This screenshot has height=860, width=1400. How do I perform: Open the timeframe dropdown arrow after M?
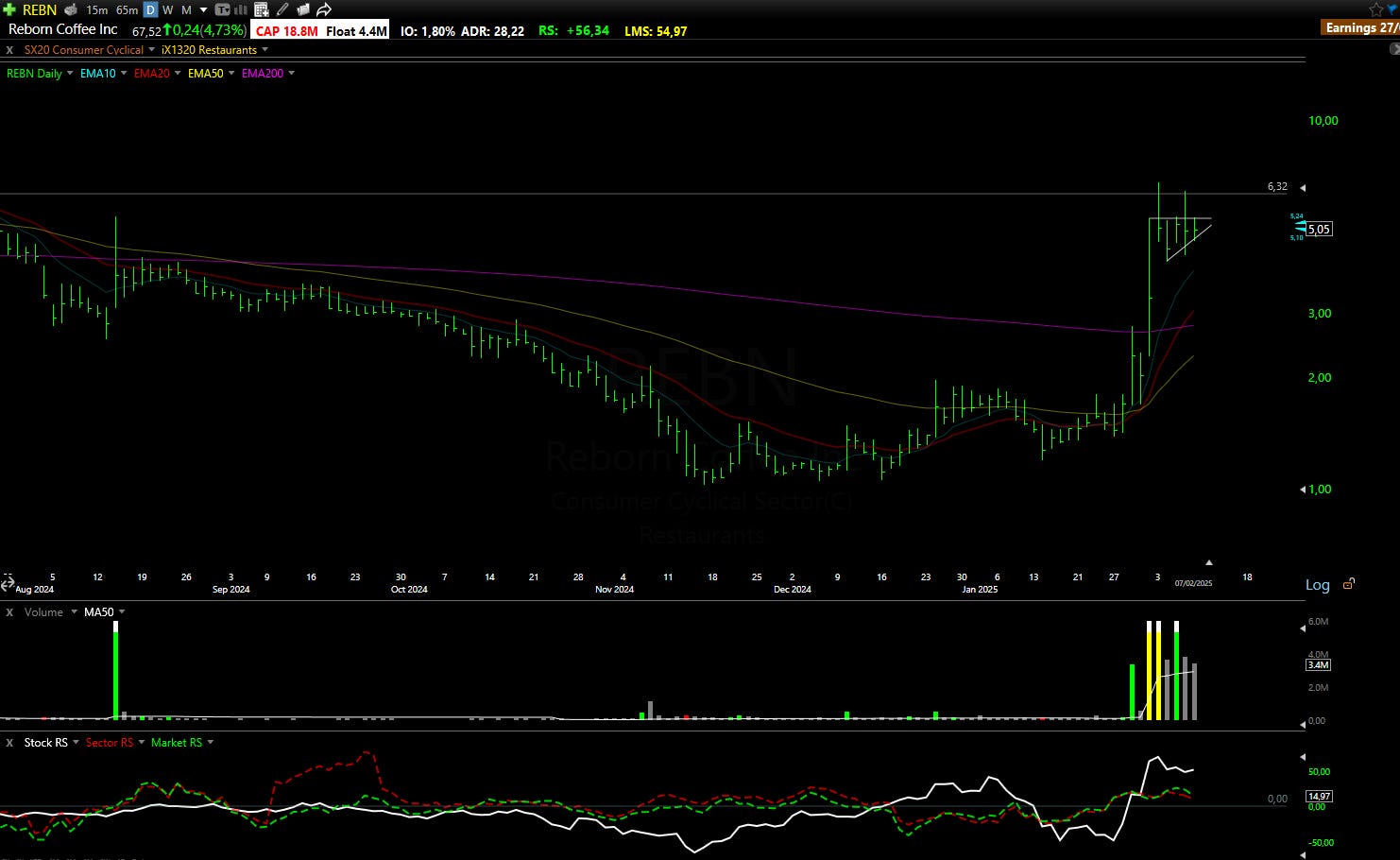tap(203, 9)
